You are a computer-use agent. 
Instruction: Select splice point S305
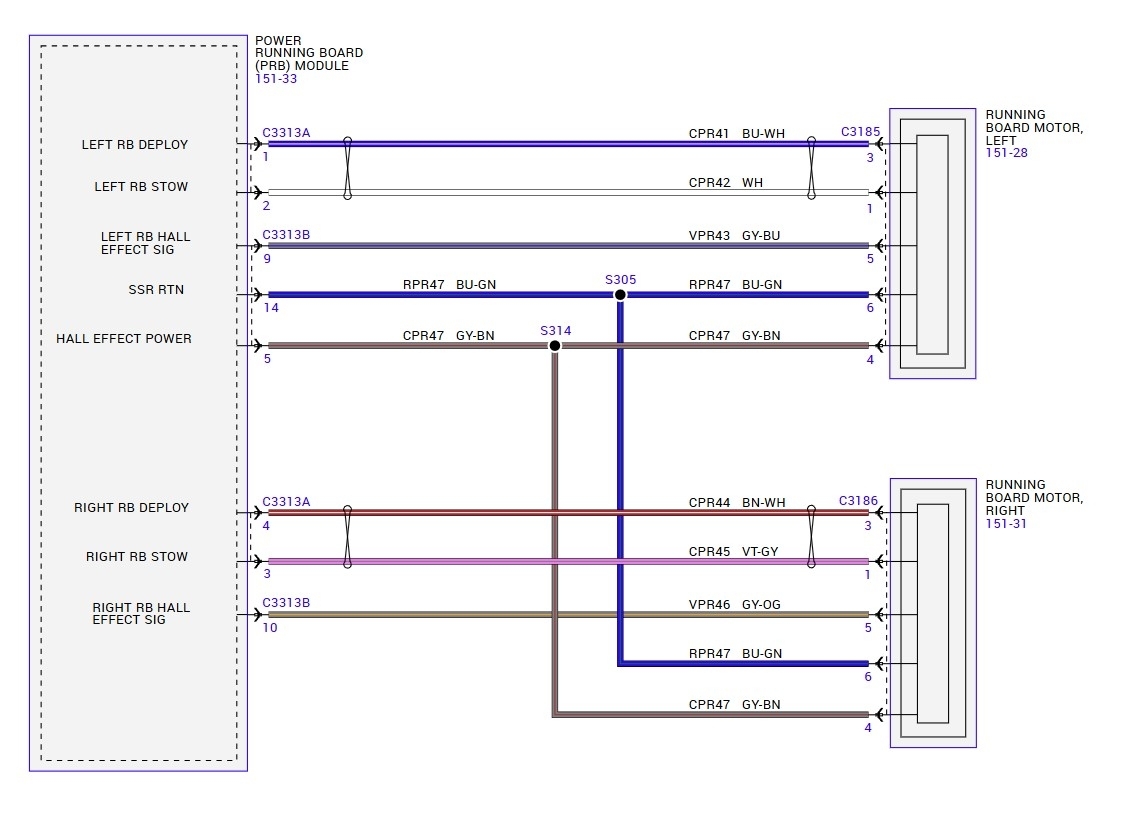coord(620,295)
